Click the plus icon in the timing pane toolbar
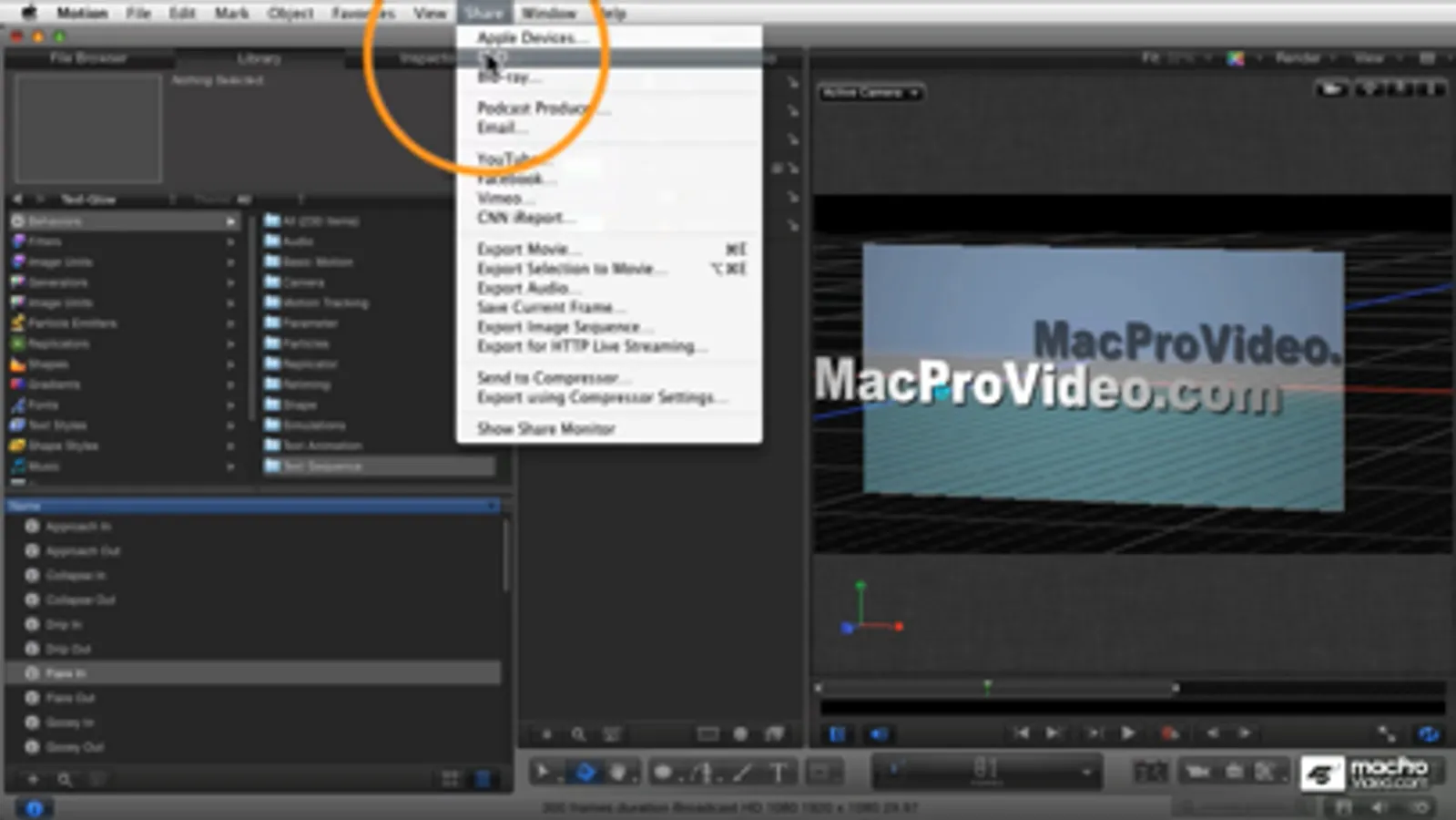The width and height of the screenshot is (1456, 820). pos(546,733)
